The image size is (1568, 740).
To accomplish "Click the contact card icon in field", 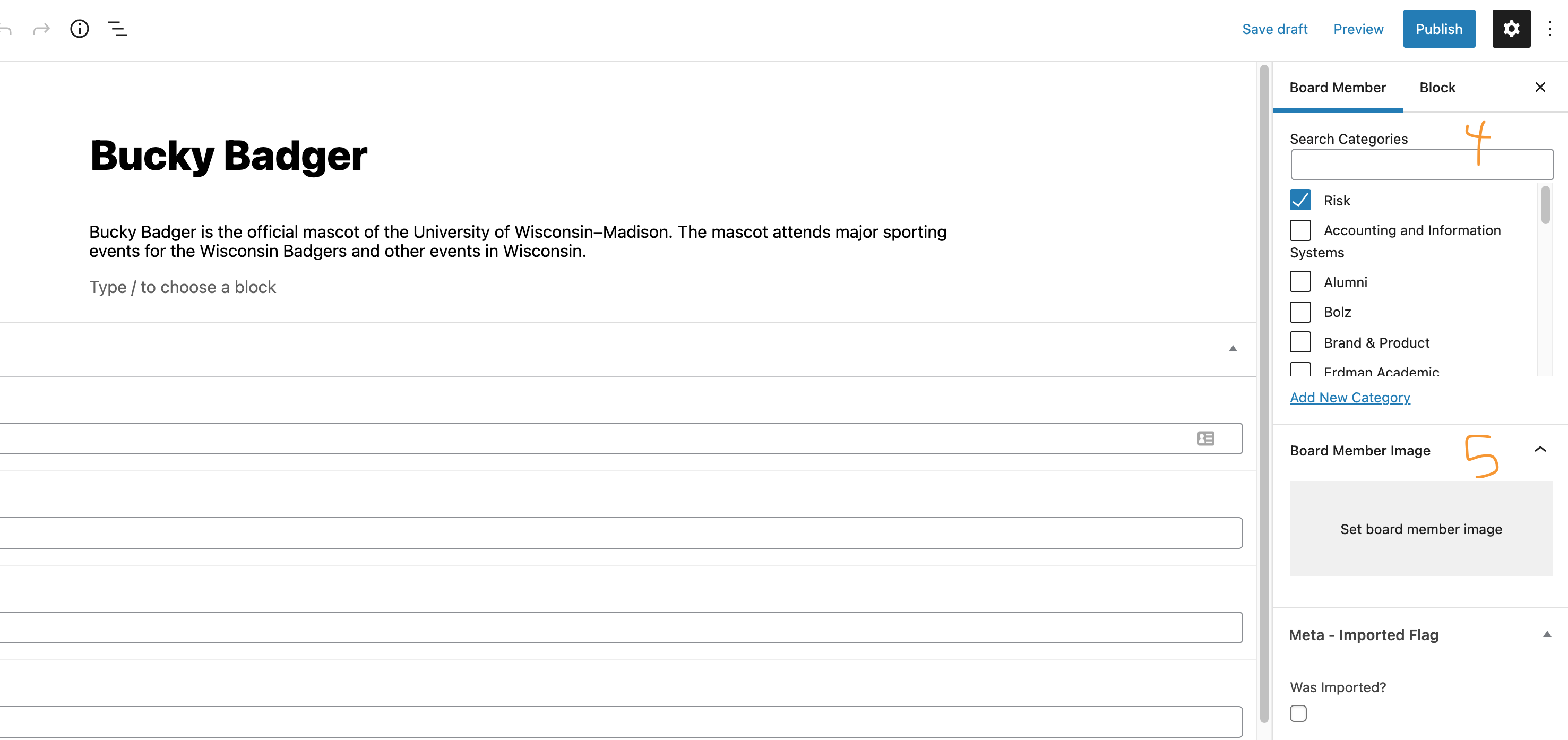I will 1205,438.
